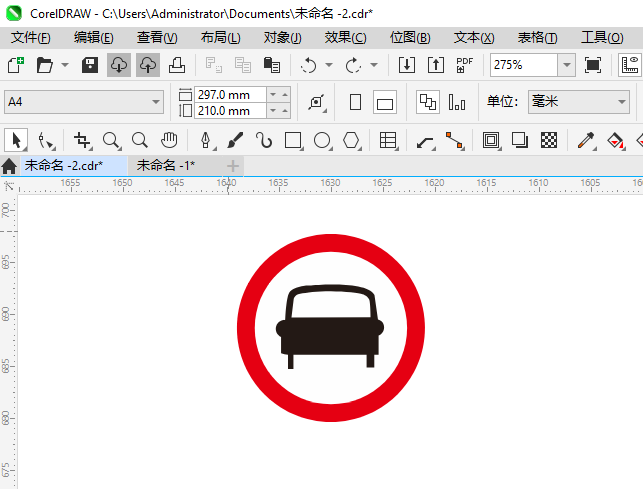
Task: Click the Export icon
Action: point(436,65)
